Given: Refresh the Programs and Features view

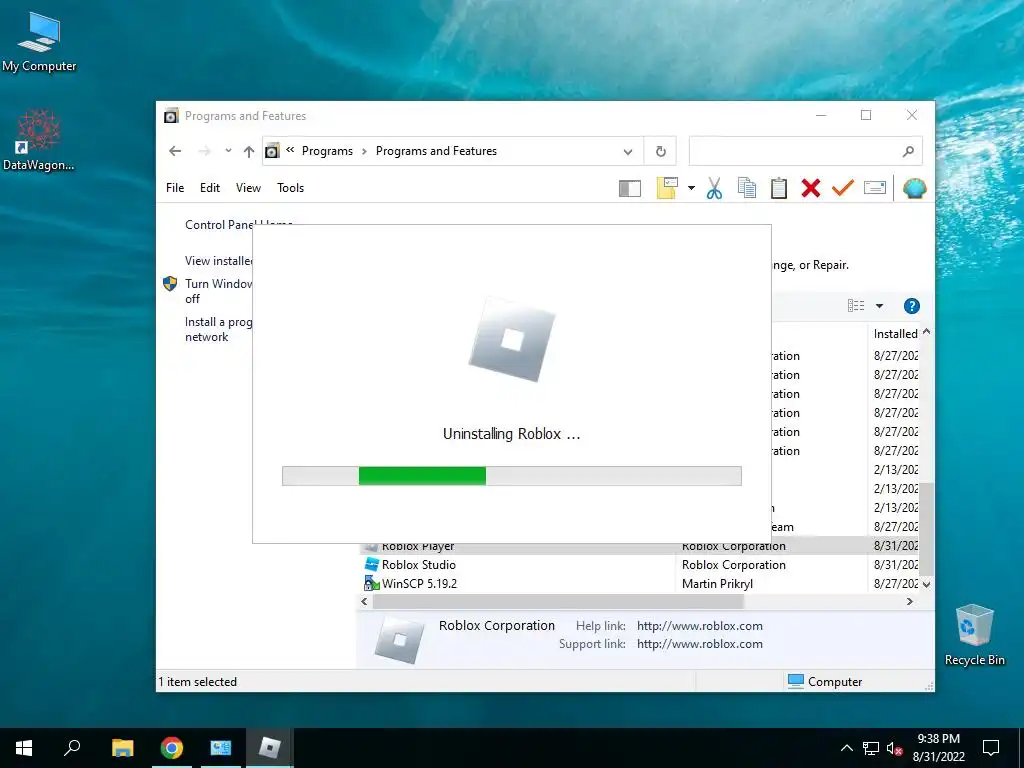Looking at the screenshot, I should tap(660, 152).
